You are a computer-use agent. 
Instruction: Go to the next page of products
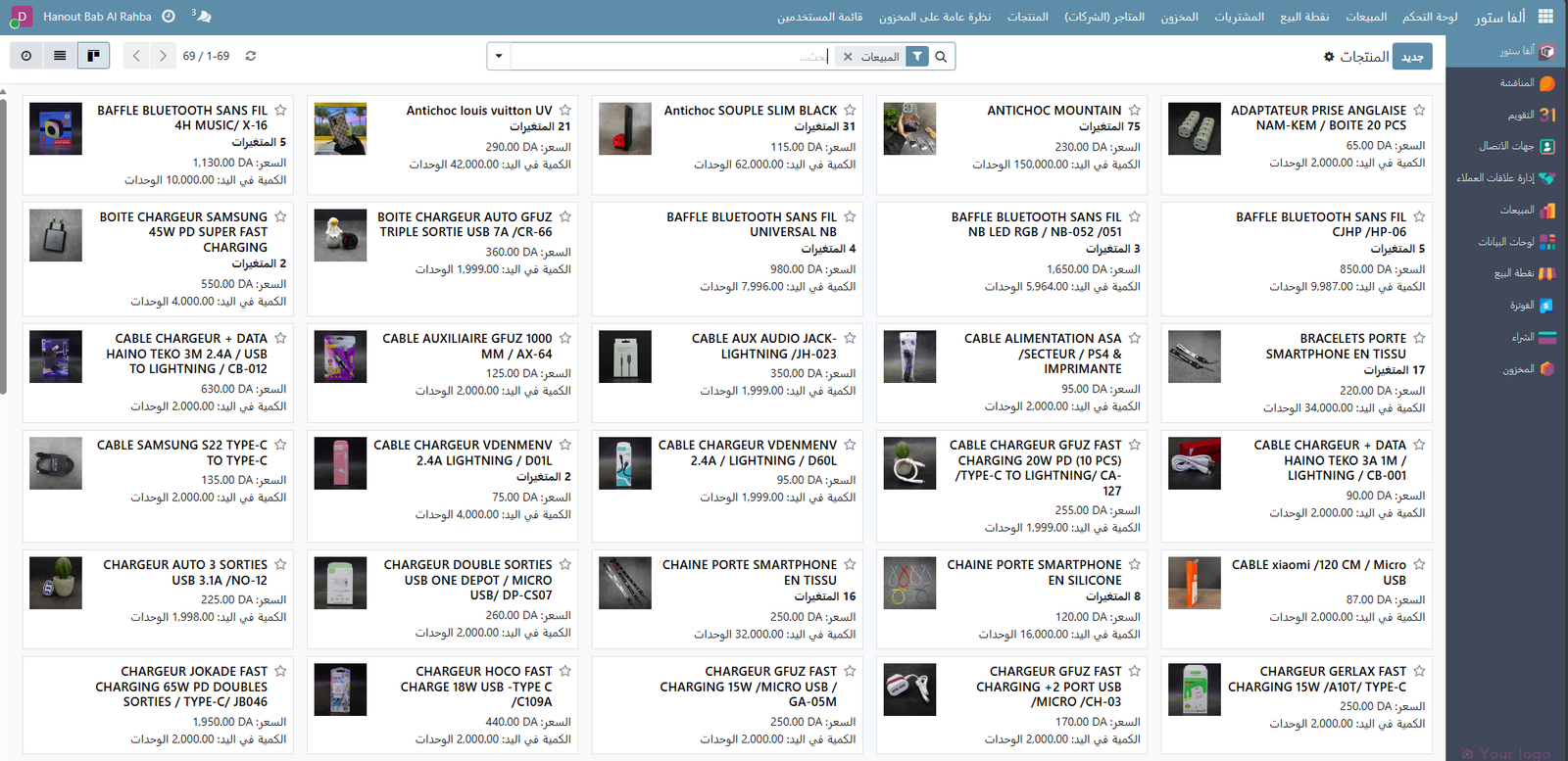point(163,56)
